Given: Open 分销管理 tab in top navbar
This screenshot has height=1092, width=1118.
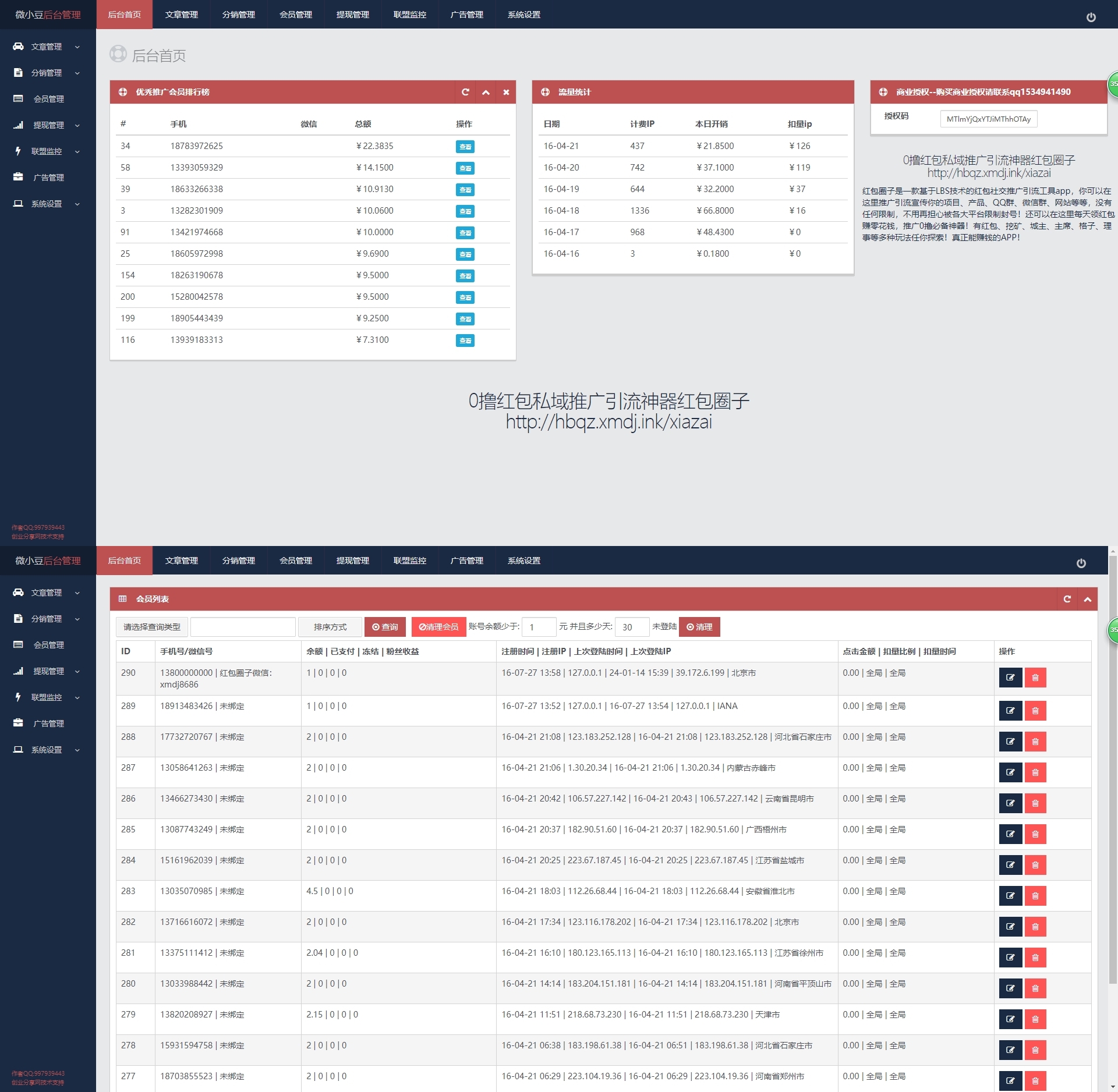Looking at the screenshot, I should (238, 15).
